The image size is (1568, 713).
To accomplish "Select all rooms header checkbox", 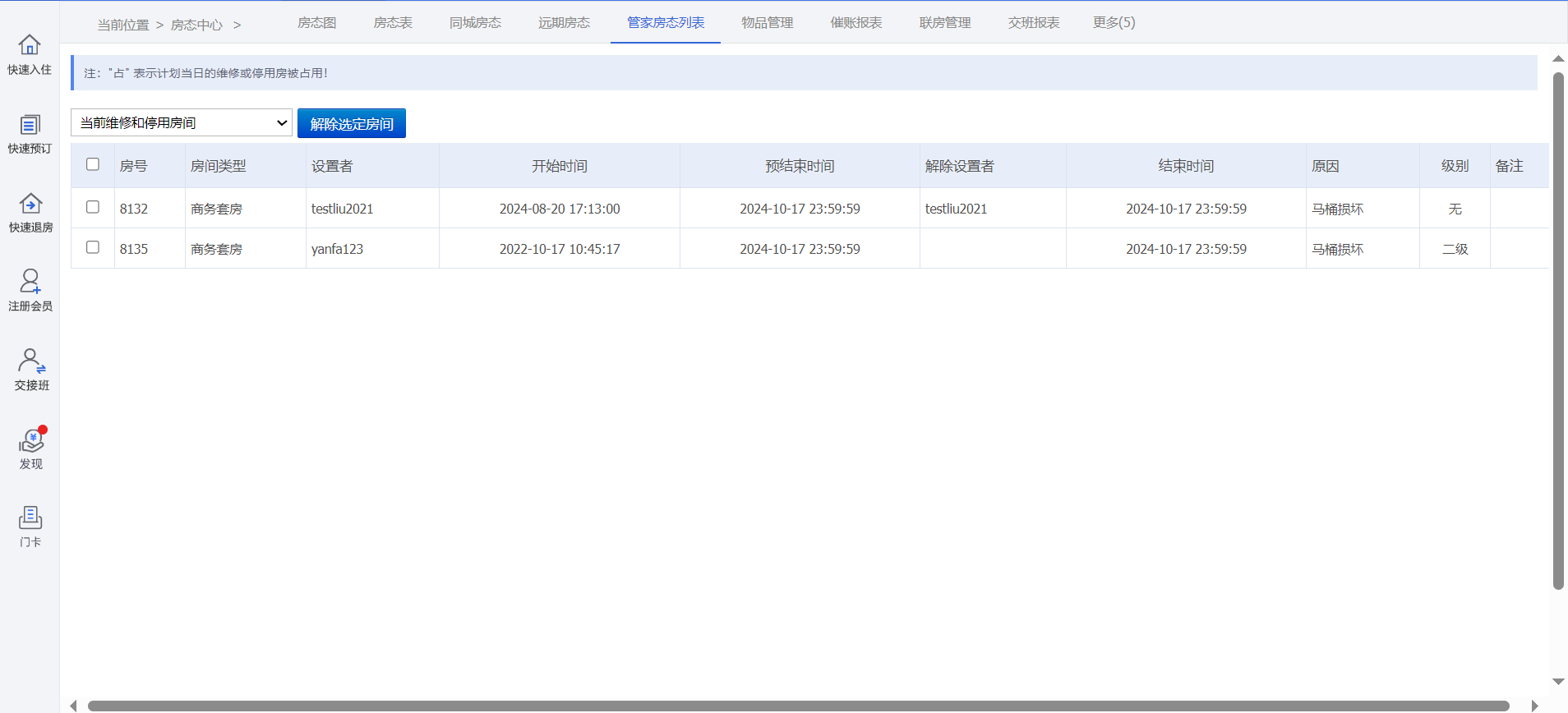I will click(93, 164).
